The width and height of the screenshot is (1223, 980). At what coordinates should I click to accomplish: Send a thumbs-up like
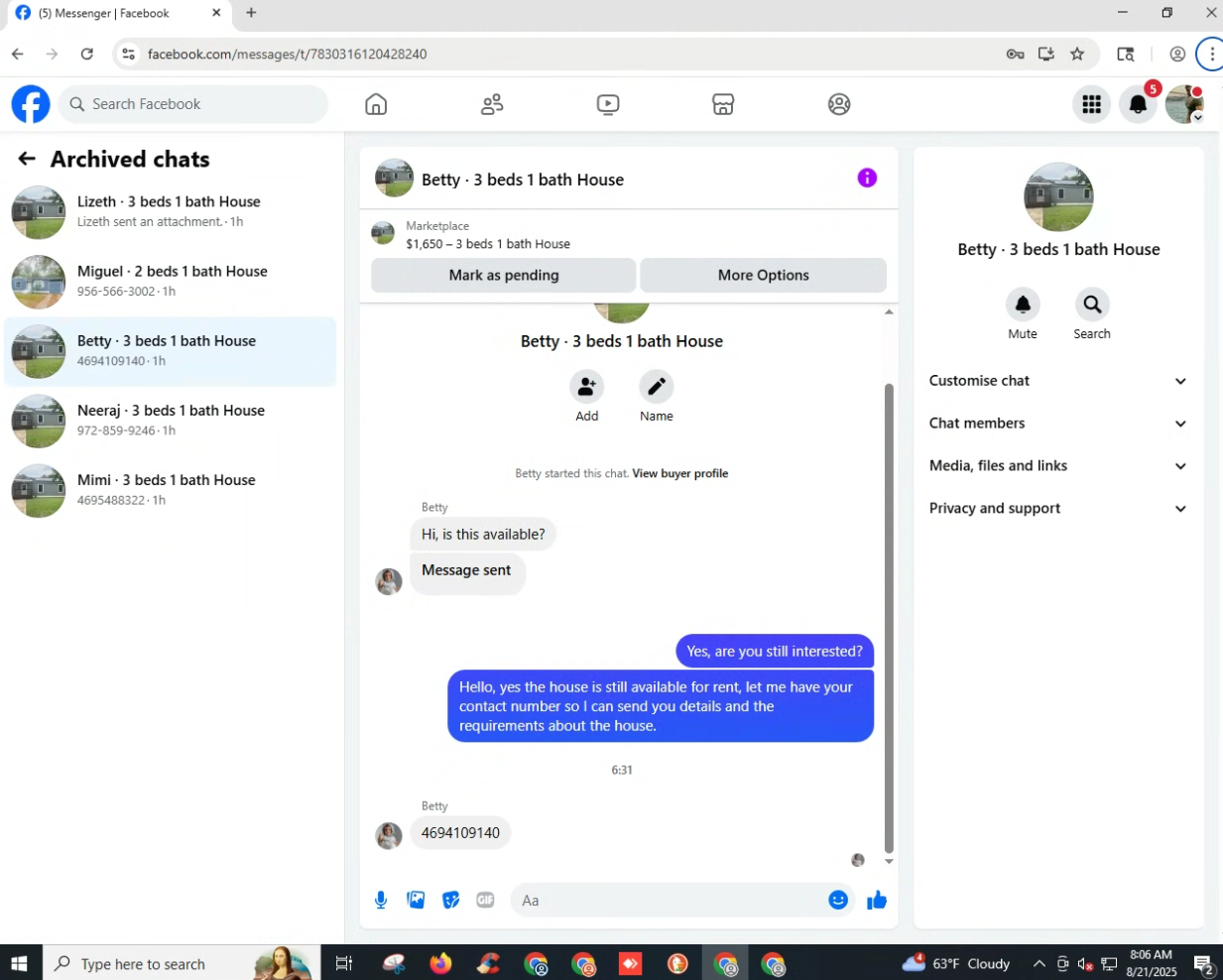(x=877, y=900)
